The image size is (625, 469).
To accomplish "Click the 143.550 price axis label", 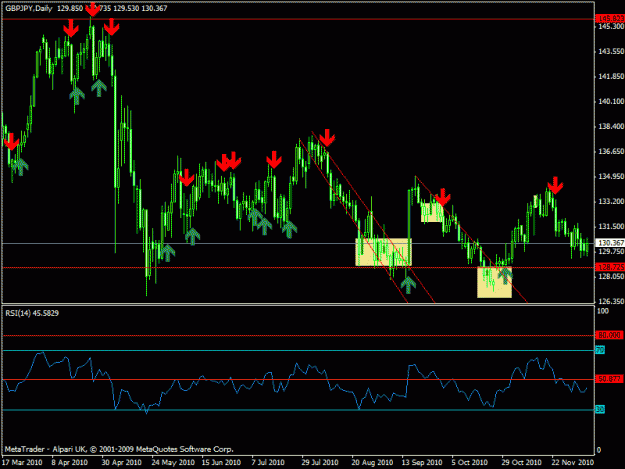I will [x=611, y=51].
